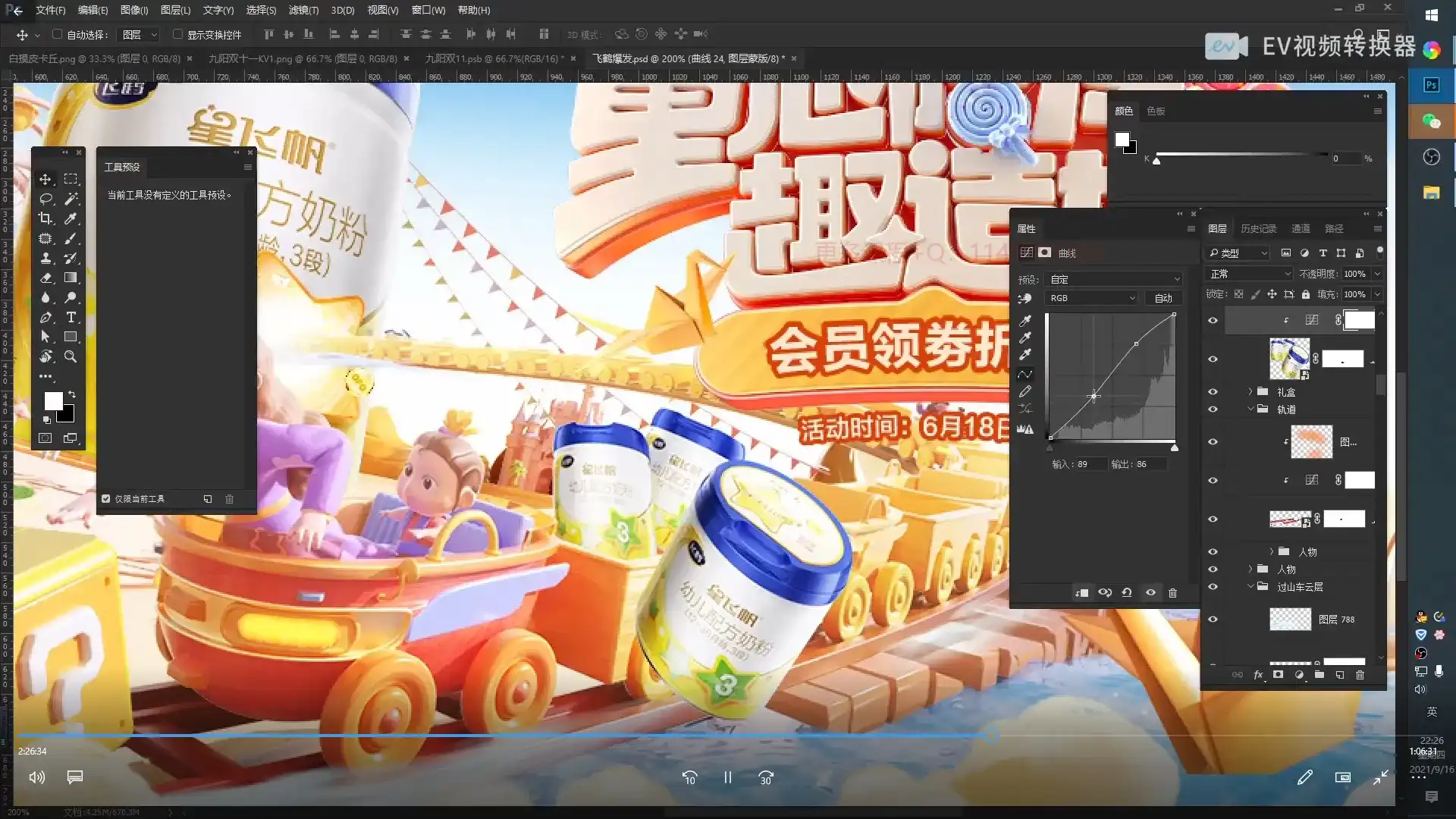The width and height of the screenshot is (1456, 819).
Task: Select the Move tool in the toolbar
Action: [x=45, y=179]
